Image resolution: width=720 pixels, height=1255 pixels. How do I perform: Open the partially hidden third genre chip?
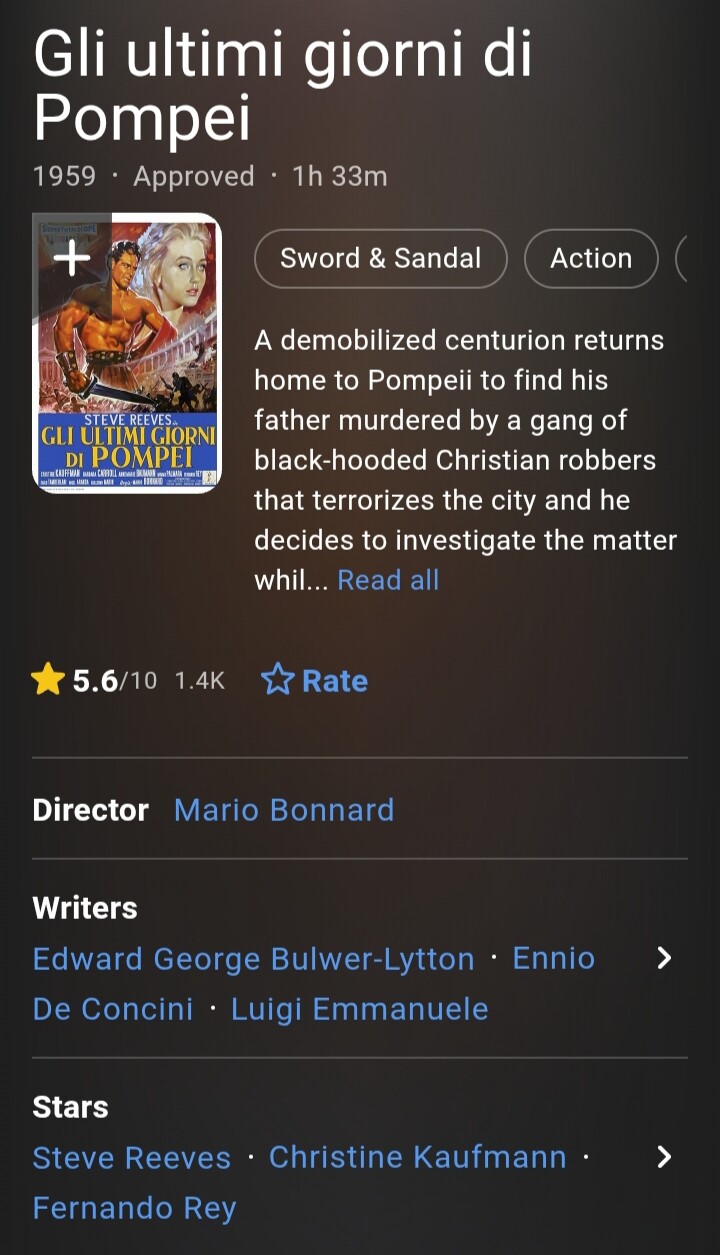coord(682,259)
